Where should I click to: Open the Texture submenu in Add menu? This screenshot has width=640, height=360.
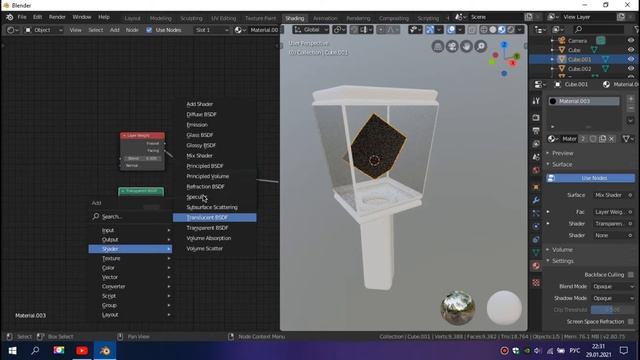(x=130, y=258)
